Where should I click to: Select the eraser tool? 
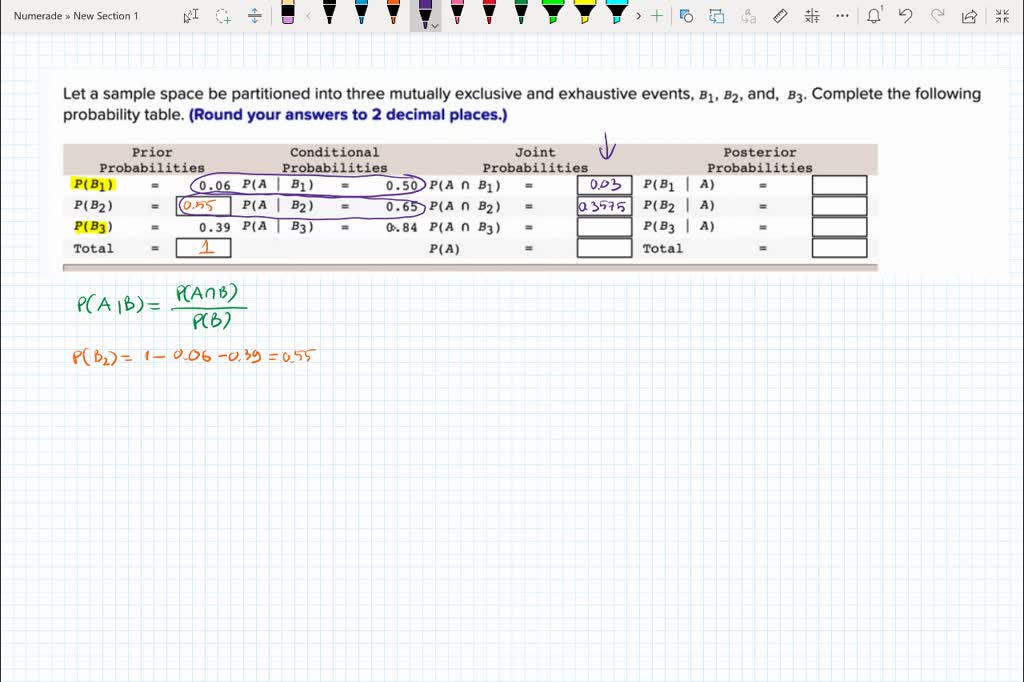pyautogui.click(x=287, y=15)
